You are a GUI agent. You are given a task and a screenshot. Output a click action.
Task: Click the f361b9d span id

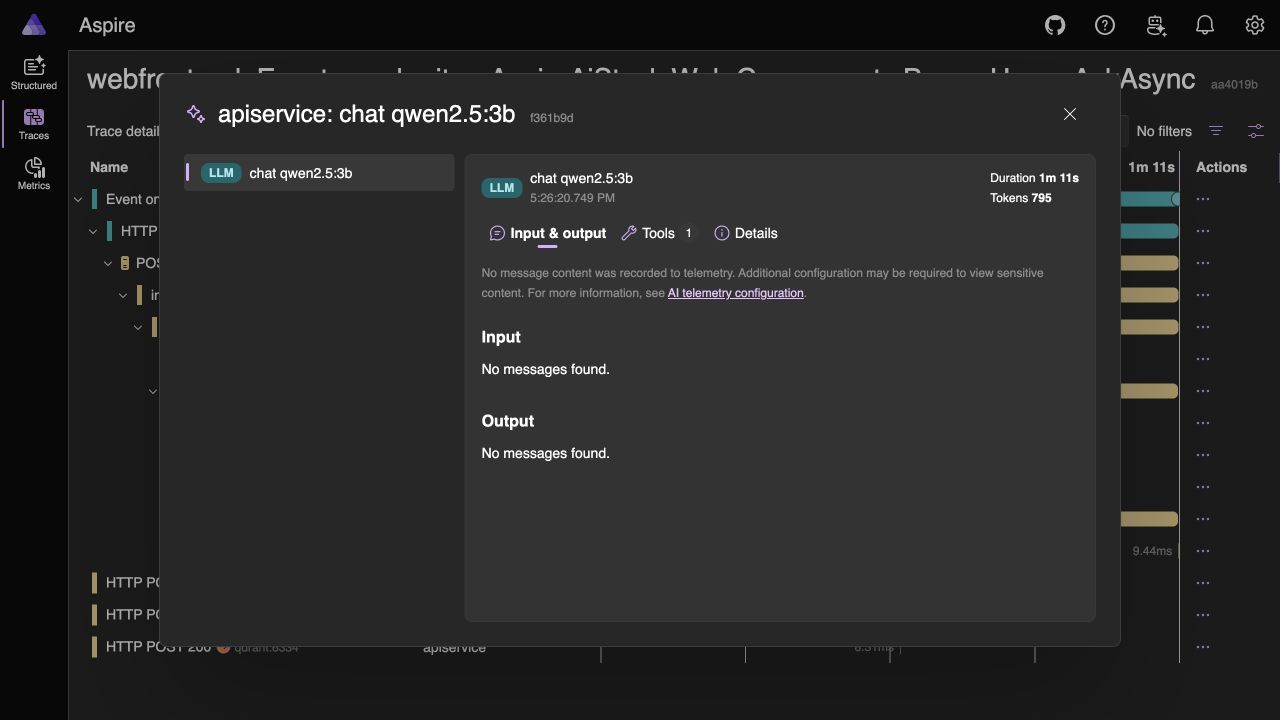tap(552, 118)
